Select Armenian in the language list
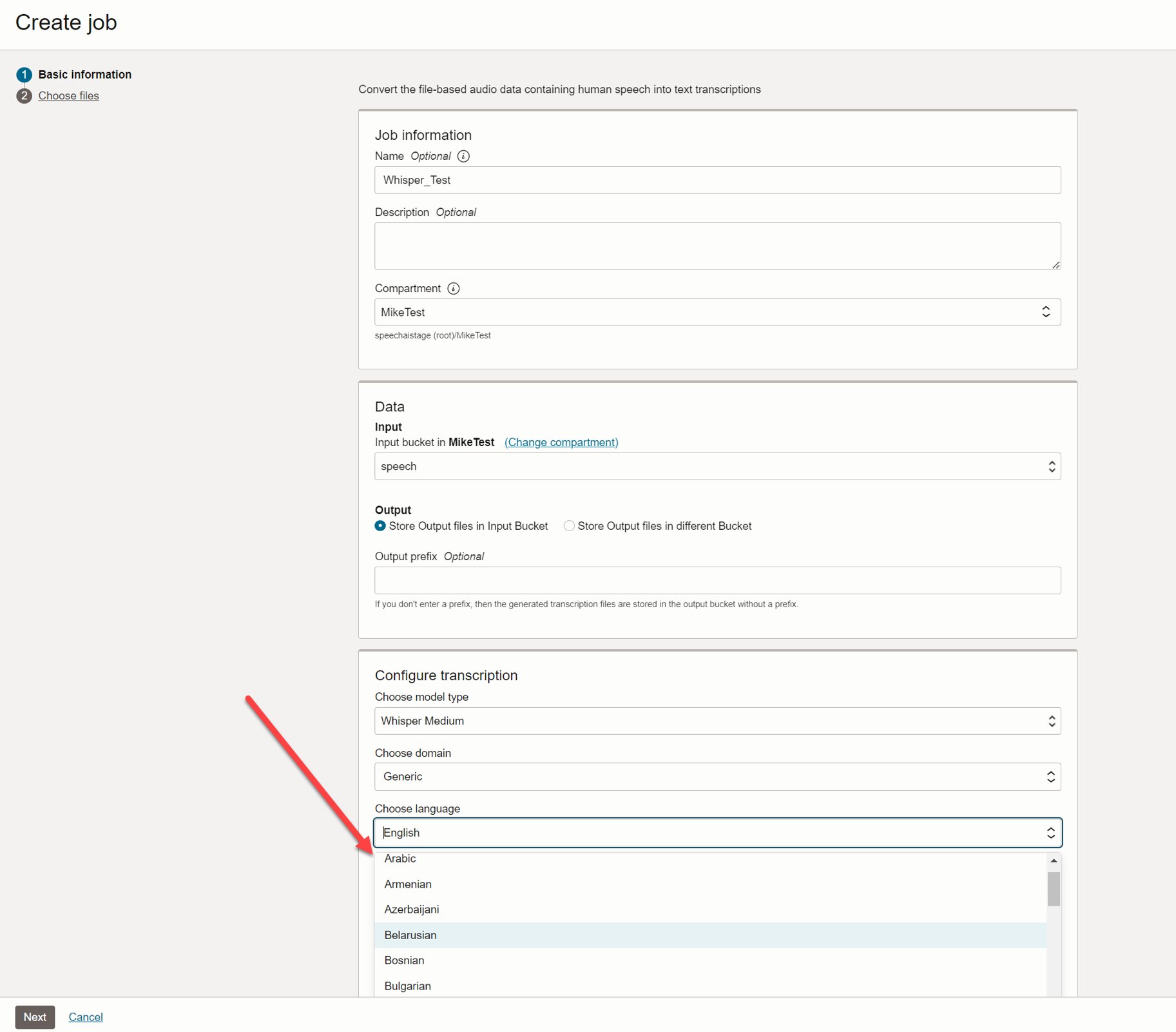The height and width of the screenshot is (1032, 1176). (x=408, y=884)
